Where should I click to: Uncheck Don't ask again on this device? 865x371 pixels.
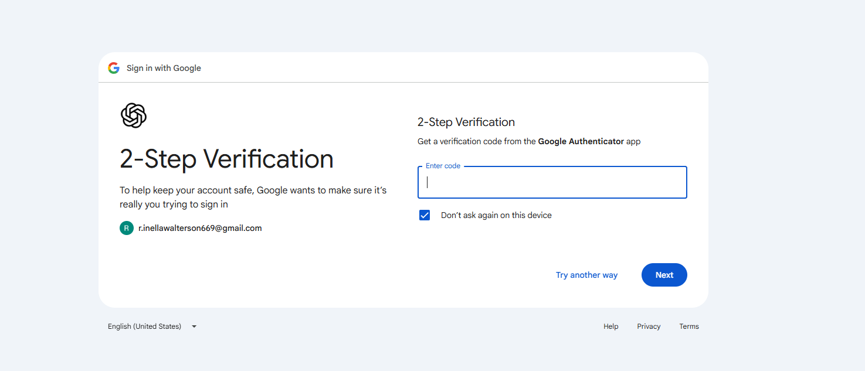424,215
